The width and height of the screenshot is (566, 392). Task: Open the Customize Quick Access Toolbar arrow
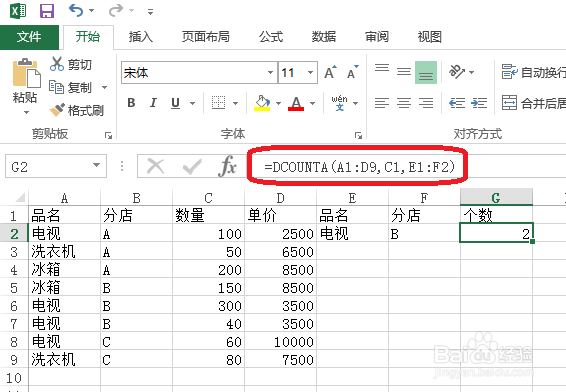point(151,12)
